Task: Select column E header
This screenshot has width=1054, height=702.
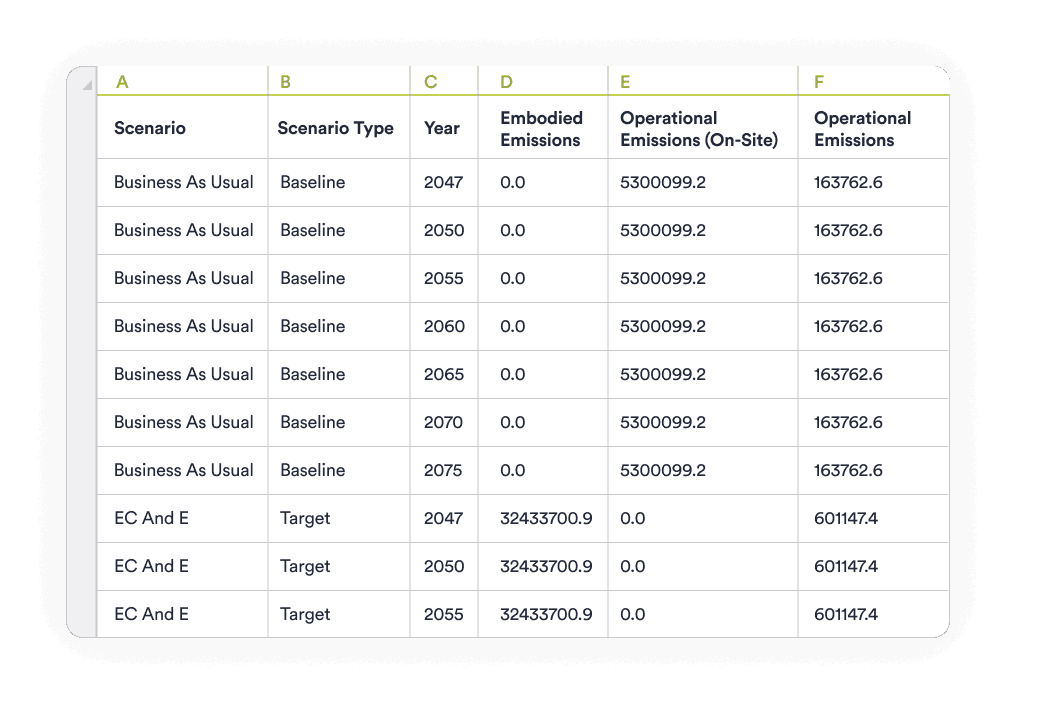Action: pos(702,81)
